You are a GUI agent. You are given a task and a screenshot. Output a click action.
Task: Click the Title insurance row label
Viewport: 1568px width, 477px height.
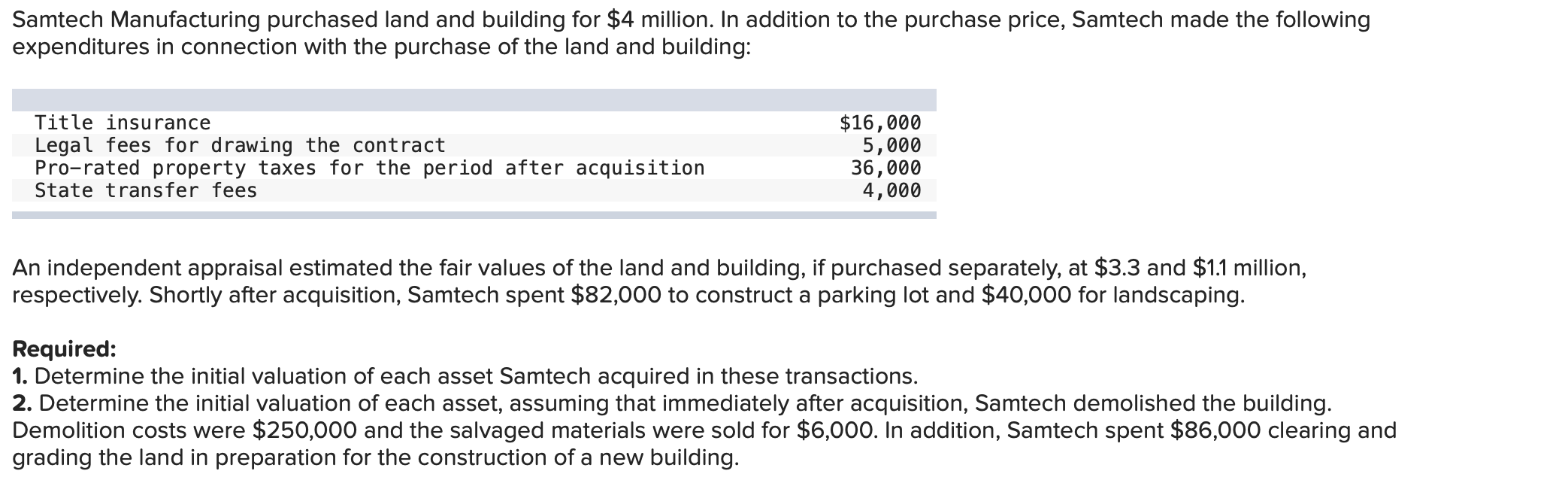[123, 123]
